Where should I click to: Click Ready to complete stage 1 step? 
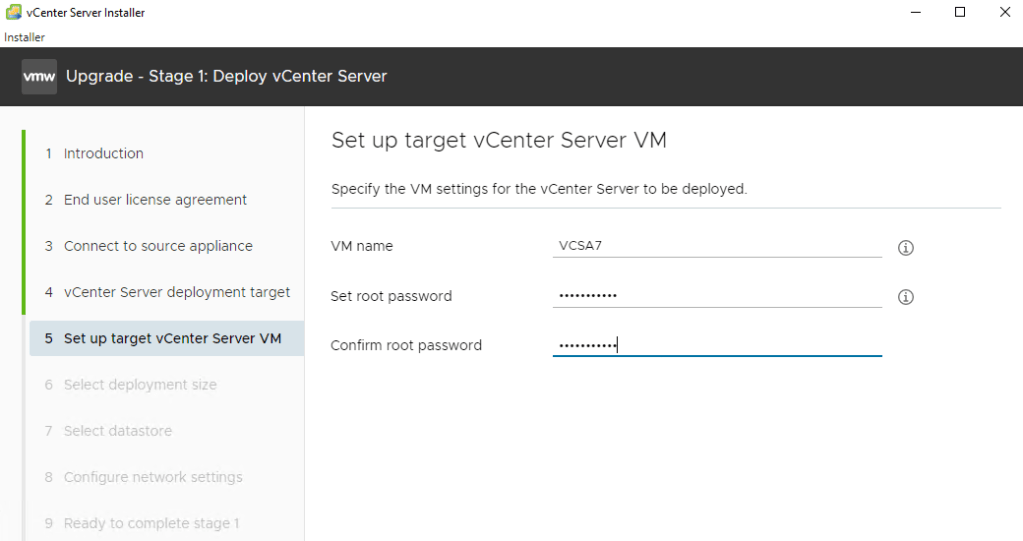[151, 523]
